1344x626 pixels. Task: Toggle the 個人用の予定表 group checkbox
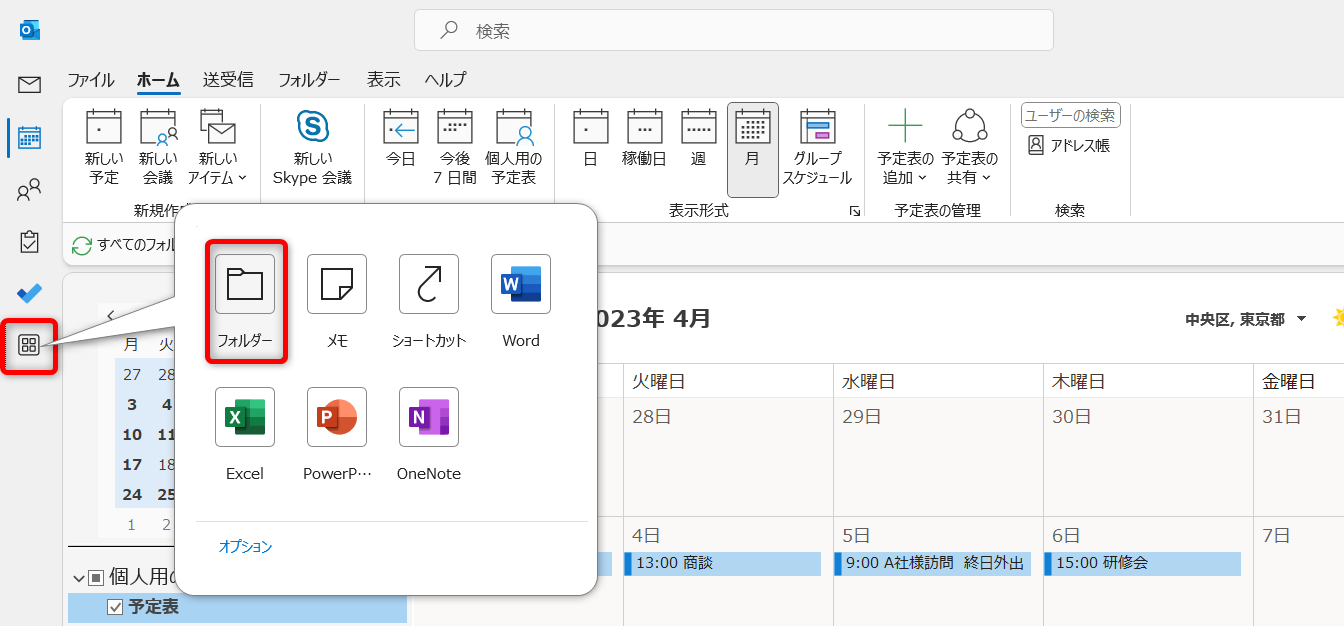[x=96, y=578]
